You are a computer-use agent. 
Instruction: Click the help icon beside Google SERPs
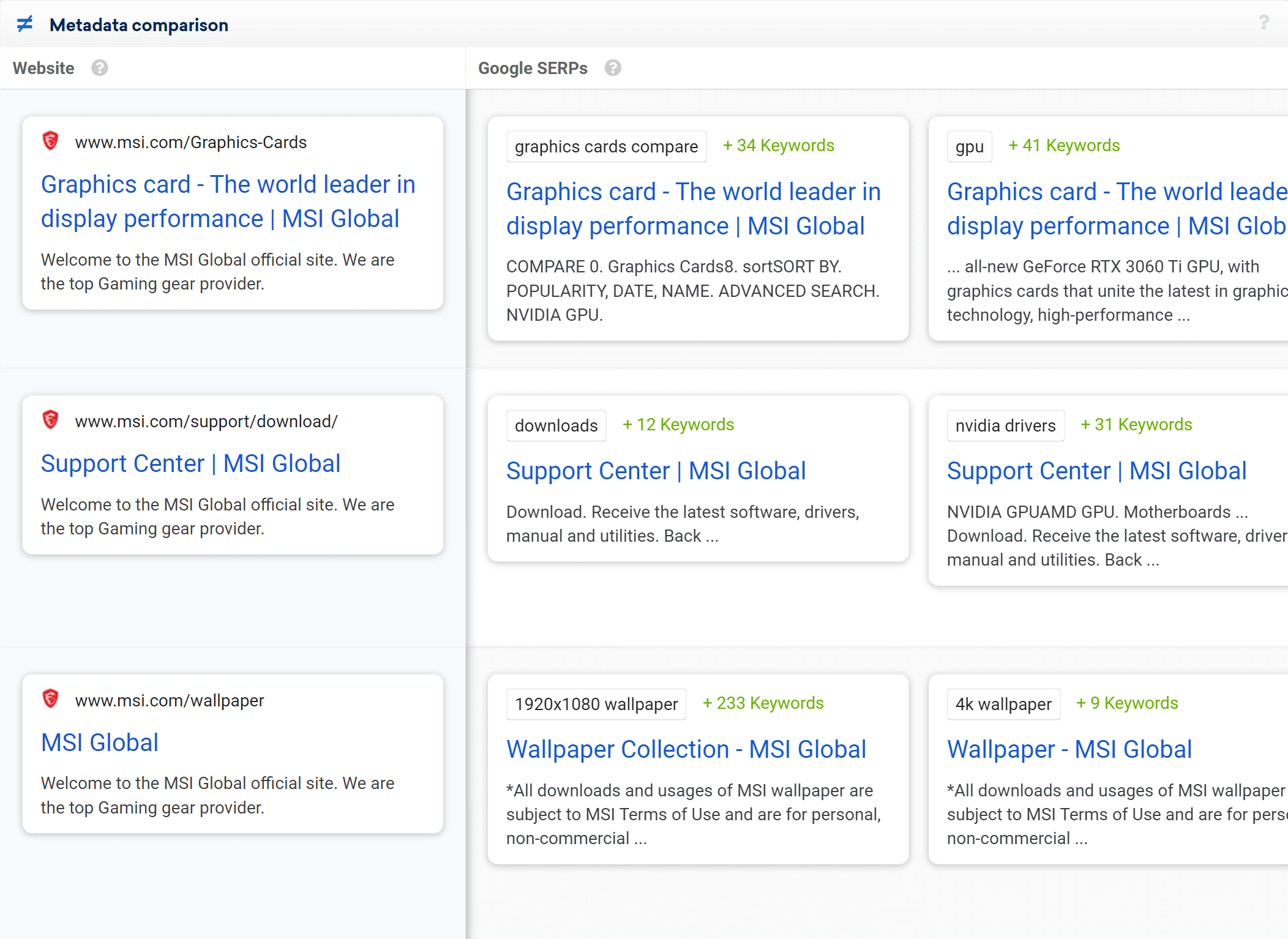point(613,68)
